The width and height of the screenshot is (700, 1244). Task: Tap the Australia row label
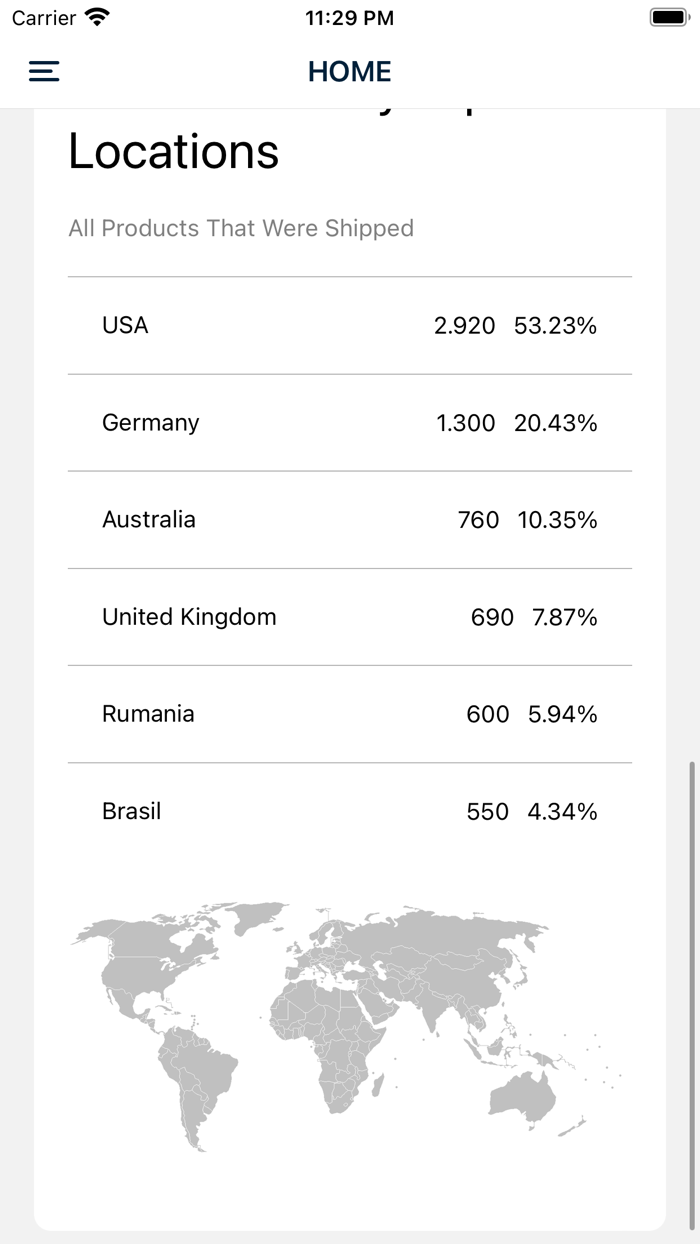(x=148, y=519)
